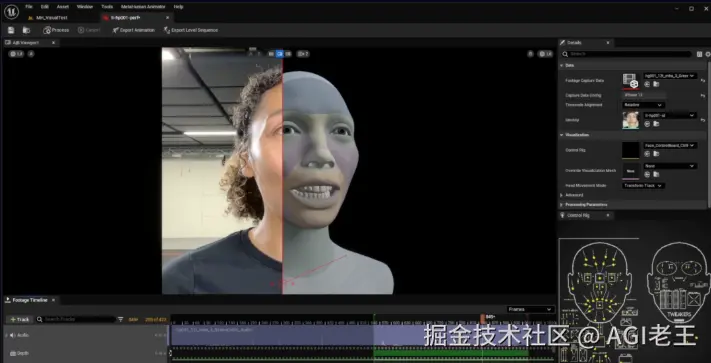This screenshot has width=711, height=363.
Task: Close the Details panel tab
Action: click(608, 43)
